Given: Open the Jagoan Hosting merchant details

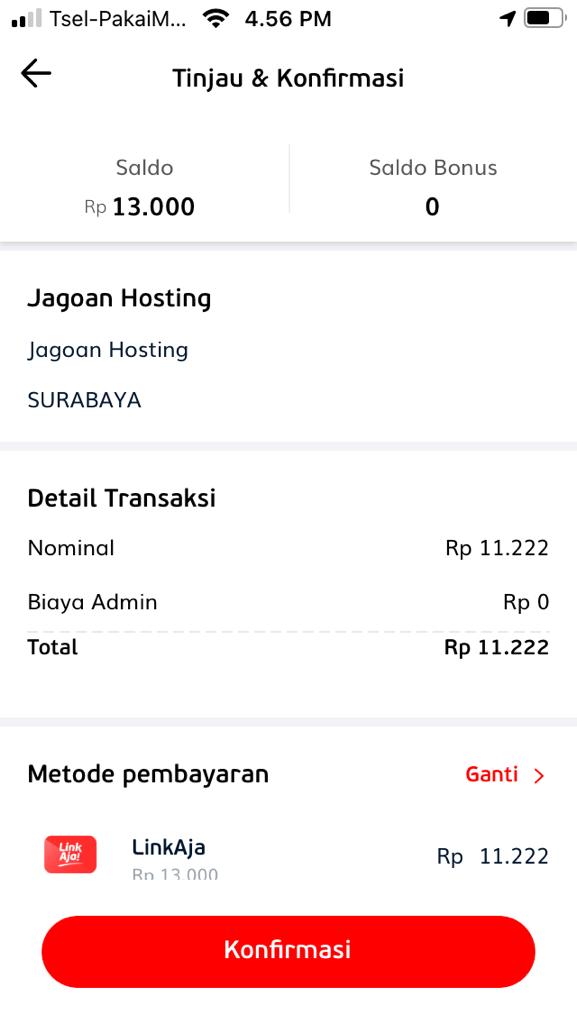Looking at the screenshot, I should pos(120,298).
